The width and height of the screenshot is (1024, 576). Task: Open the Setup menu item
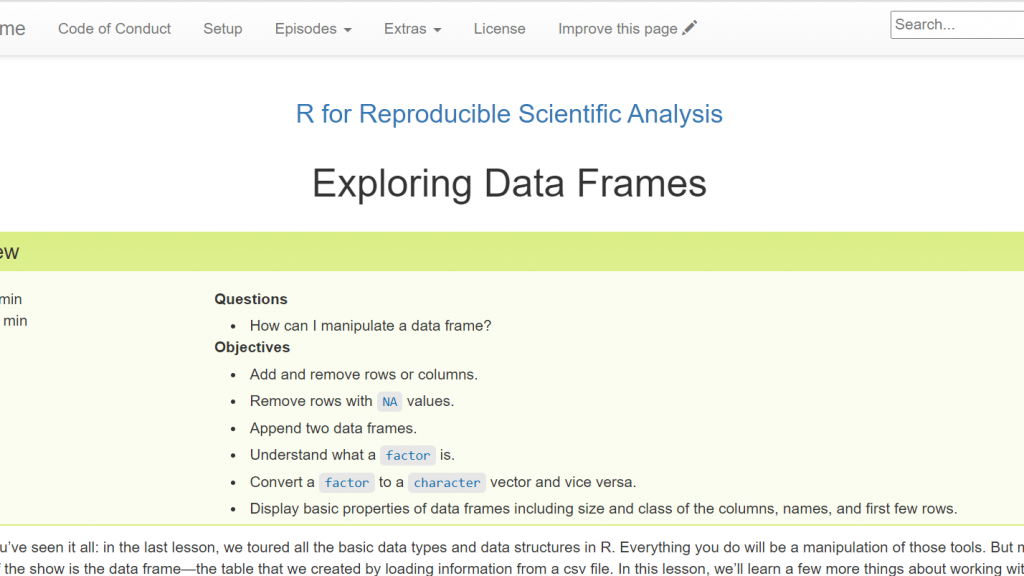(223, 29)
